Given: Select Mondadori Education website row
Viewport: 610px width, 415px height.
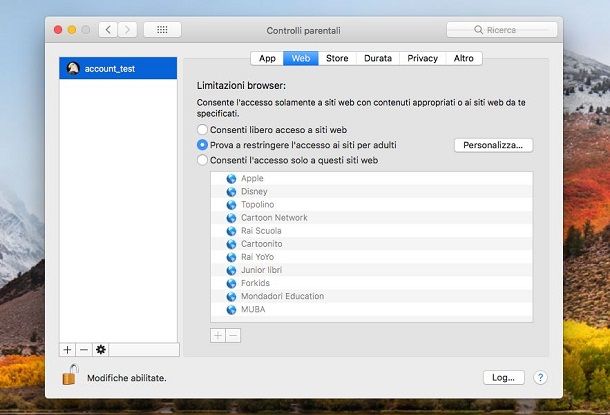Looking at the screenshot, I should (x=372, y=296).
